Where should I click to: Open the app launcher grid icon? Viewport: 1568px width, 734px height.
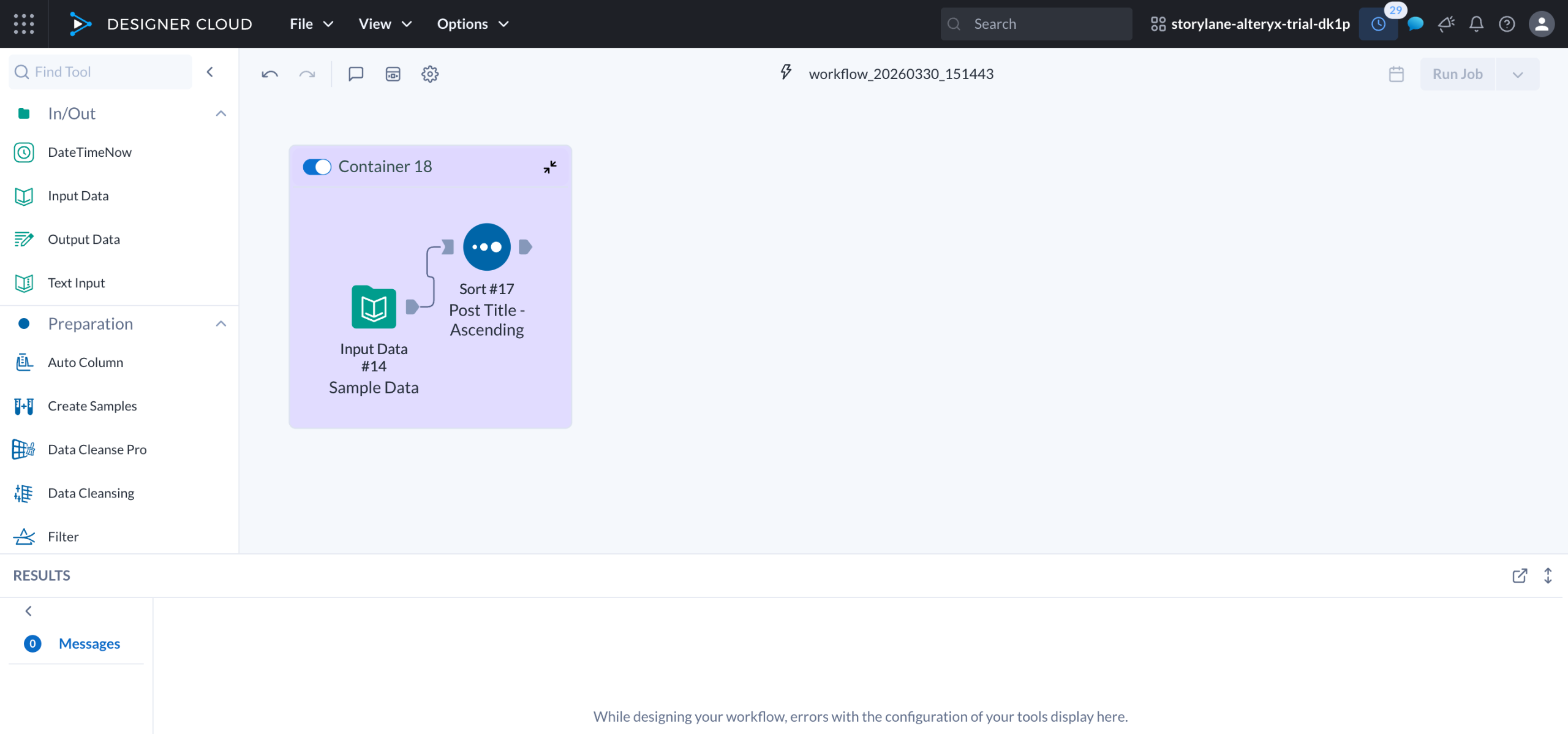click(24, 24)
